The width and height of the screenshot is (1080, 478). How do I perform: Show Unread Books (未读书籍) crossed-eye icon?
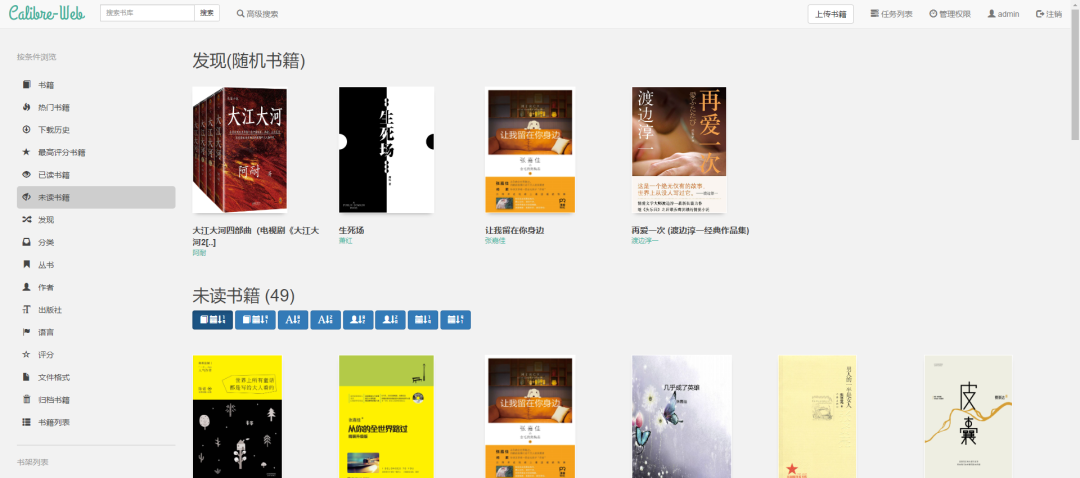(x=26, y=197)
